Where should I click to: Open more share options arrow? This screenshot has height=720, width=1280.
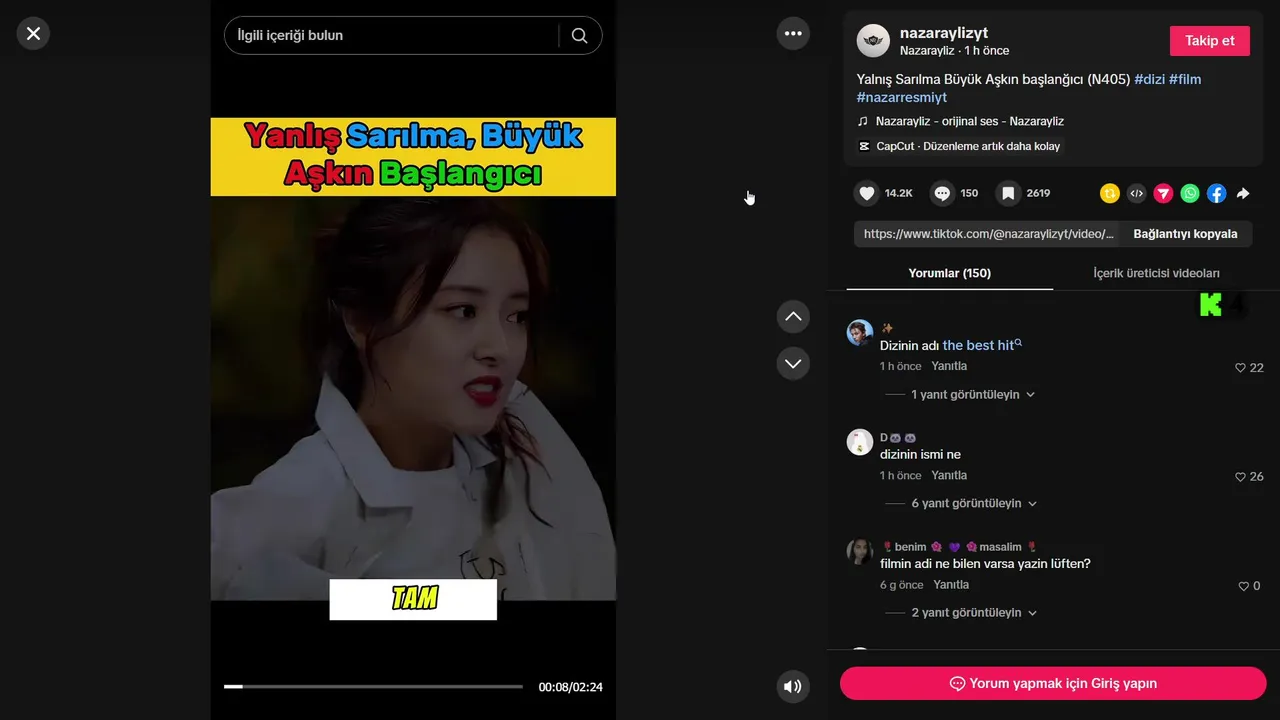coord(1243,194)
